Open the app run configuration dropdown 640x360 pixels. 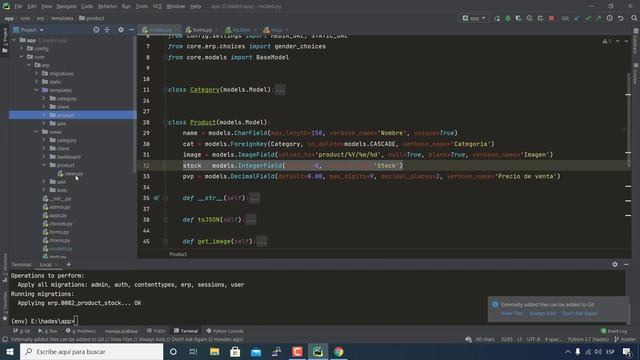[x=474, y=18]
